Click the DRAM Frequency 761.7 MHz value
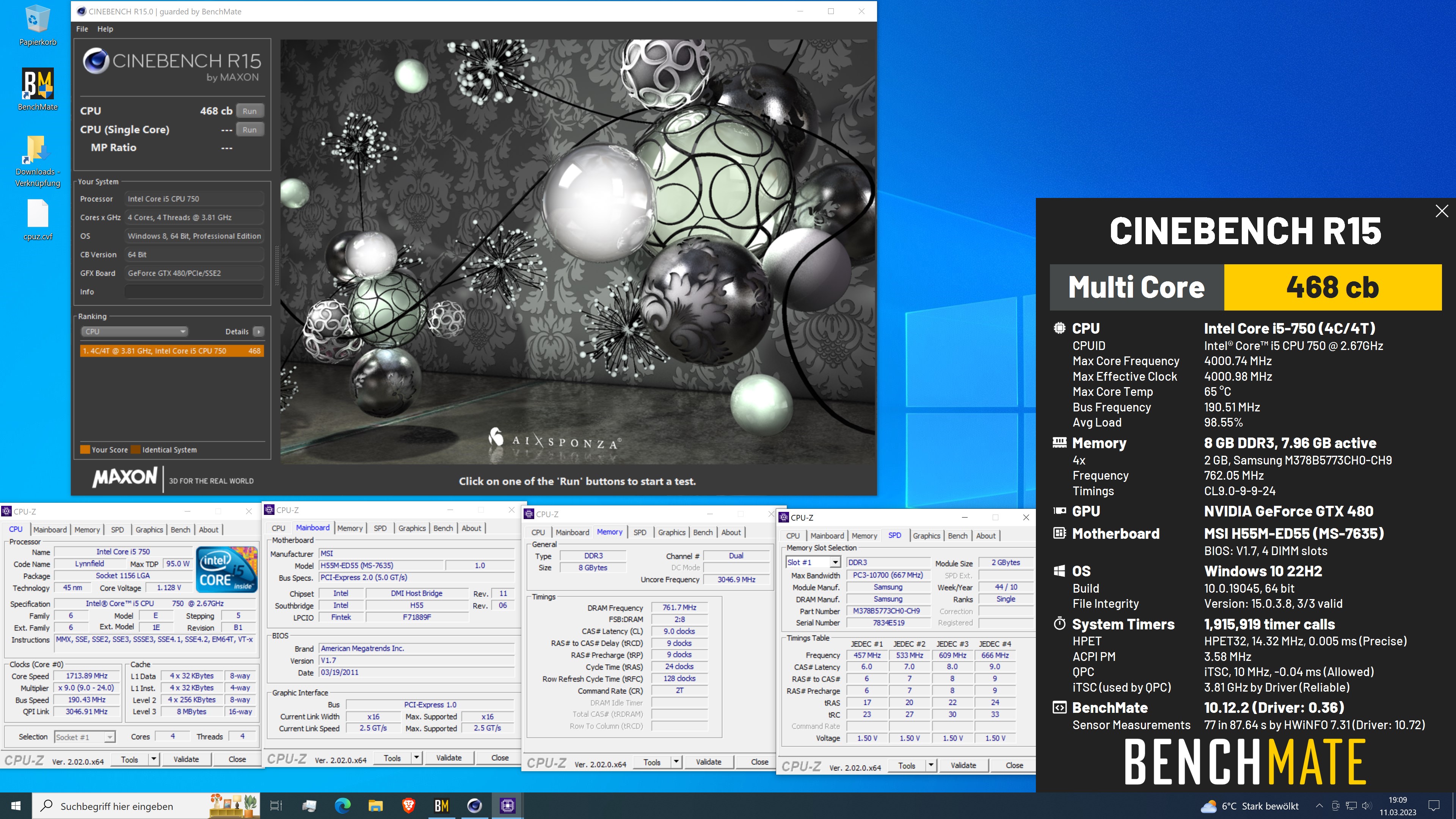 679,607
